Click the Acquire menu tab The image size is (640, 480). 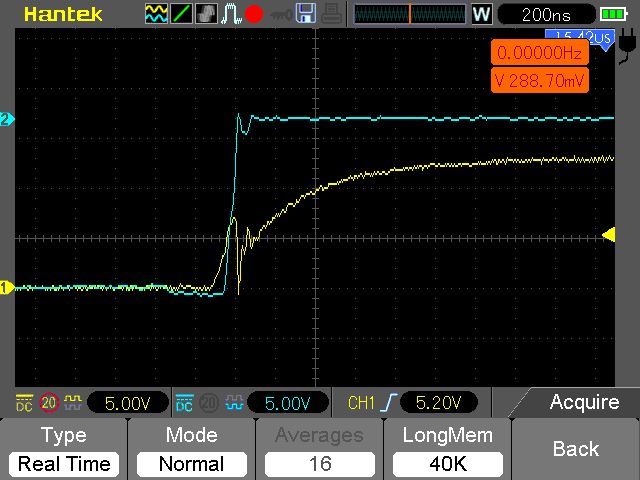(x=584, y=402)
